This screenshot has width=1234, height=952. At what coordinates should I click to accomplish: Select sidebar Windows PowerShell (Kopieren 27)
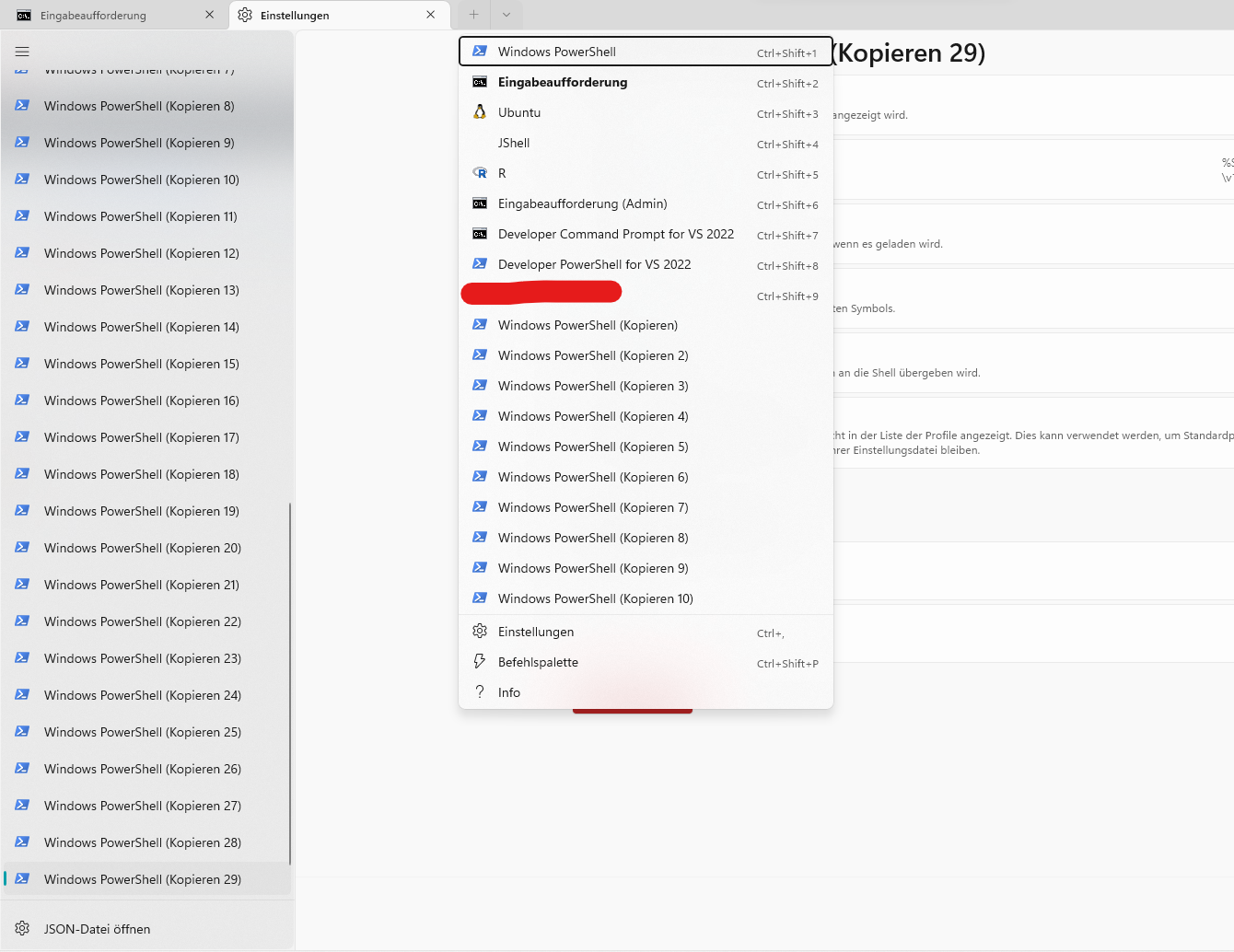(x=147, y=806)
